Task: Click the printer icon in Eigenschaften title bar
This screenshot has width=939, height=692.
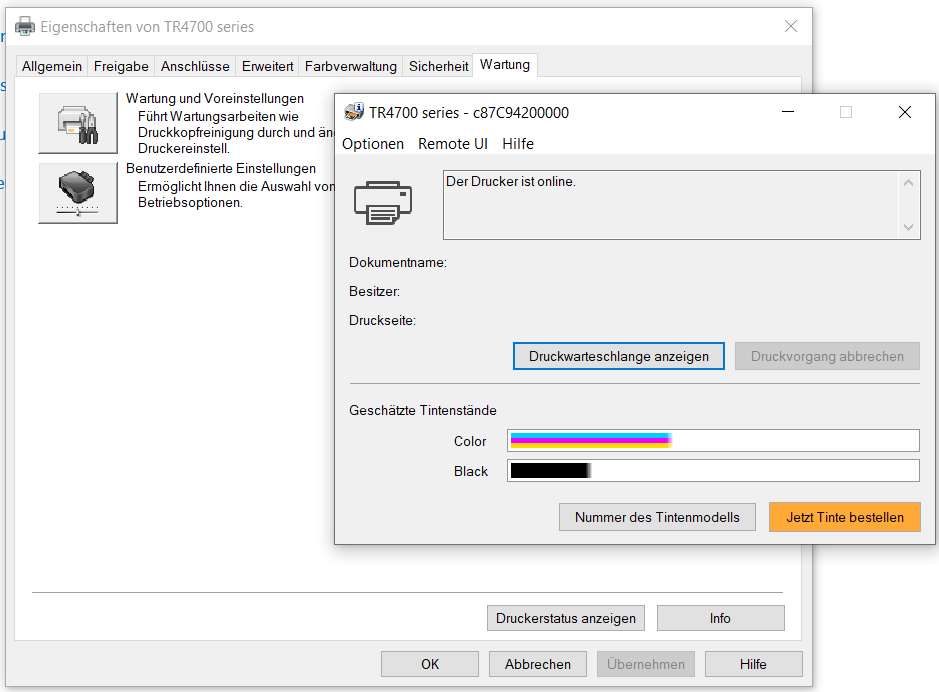Action: (25, 27)
